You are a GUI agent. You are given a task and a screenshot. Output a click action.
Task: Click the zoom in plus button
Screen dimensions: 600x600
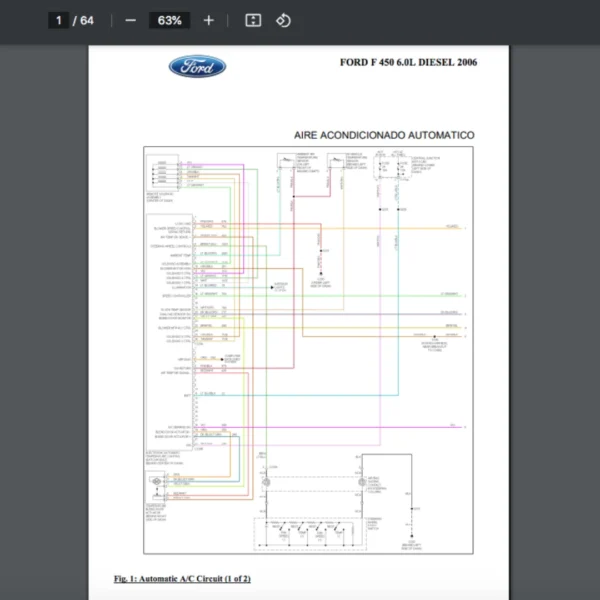pyautogui.click(x=209, y=20)
